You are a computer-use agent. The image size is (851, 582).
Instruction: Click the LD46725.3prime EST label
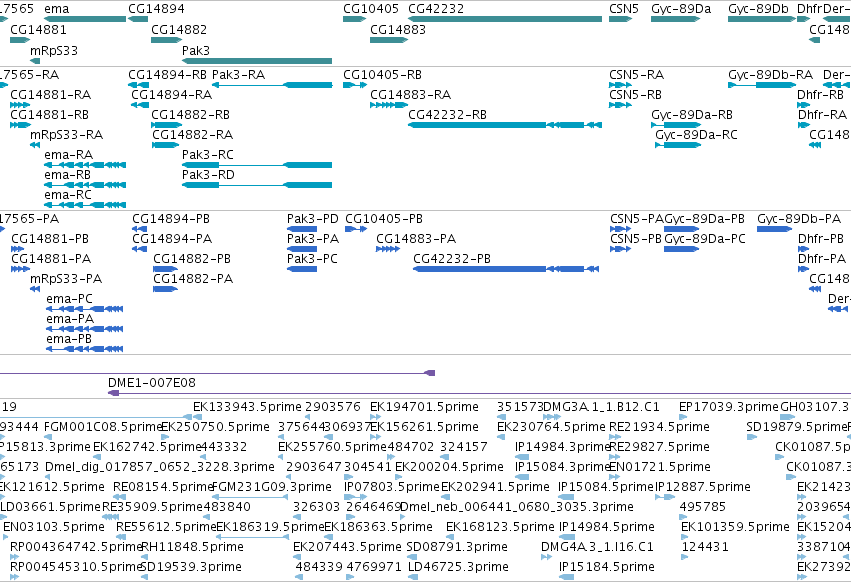[458, 566]
